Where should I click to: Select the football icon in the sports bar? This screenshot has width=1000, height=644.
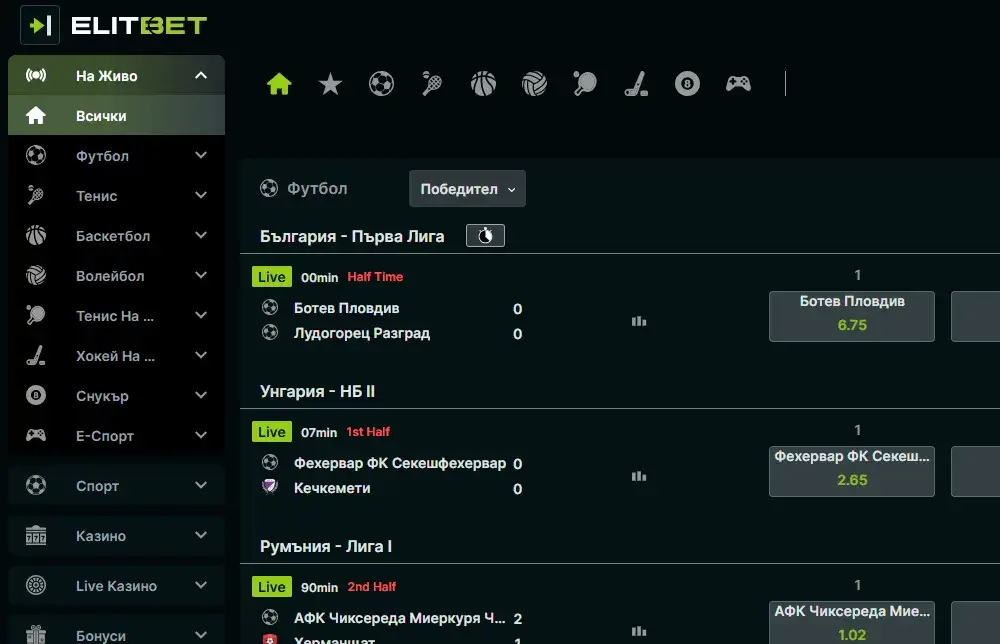coord(380,84)
